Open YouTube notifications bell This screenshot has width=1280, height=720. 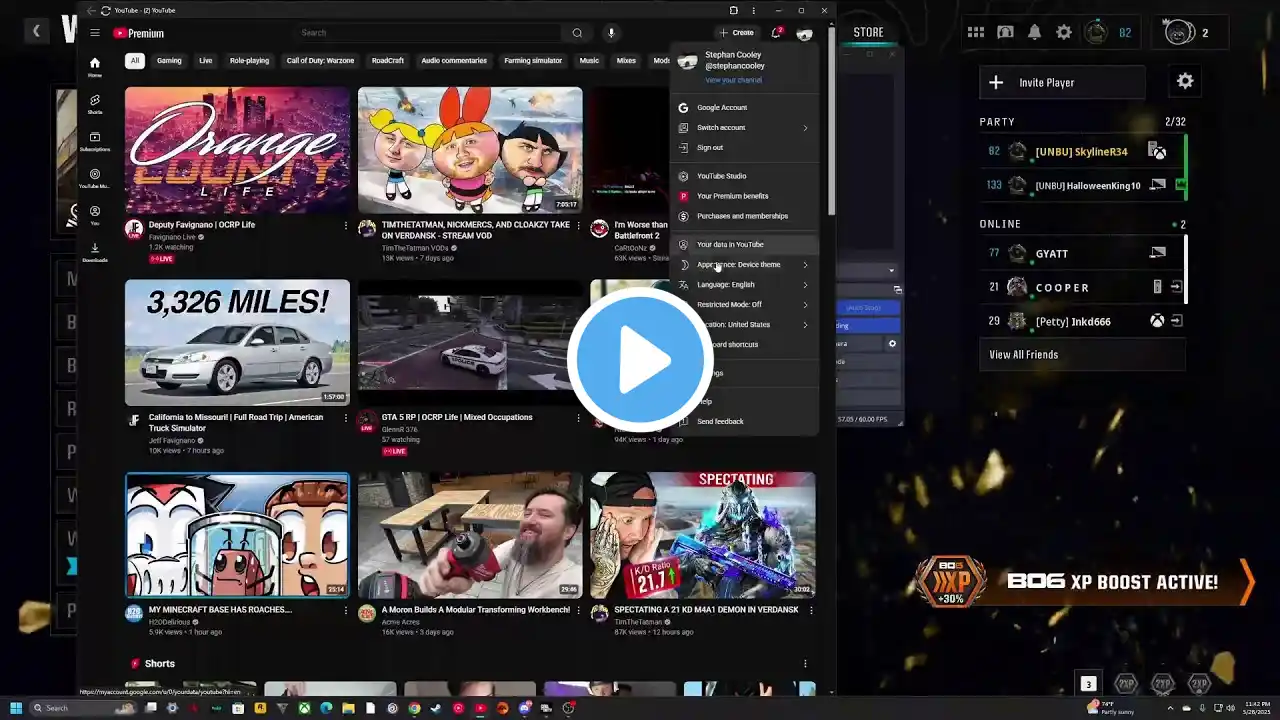click(776, 33)
